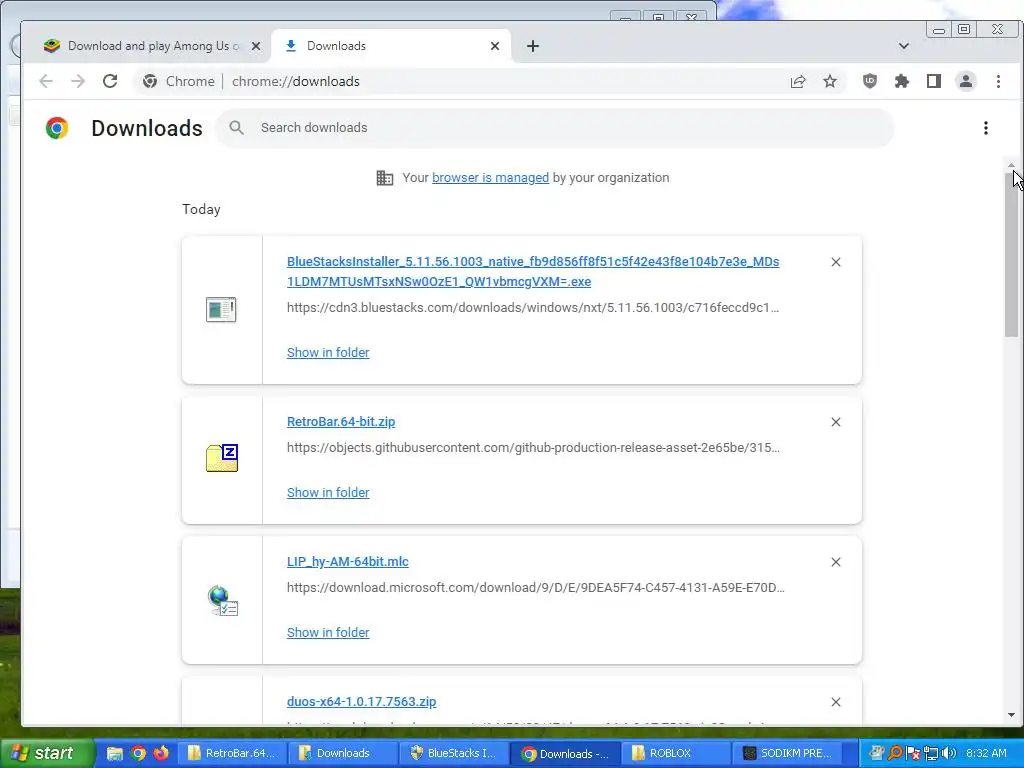Open the duos-x64-1.0.17.7563.zip link
This screenshot has height=768, width=1024.
(361, 702)
